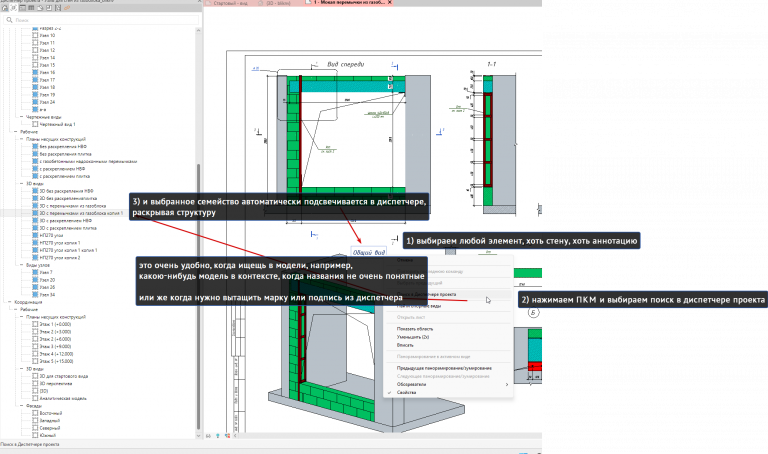Close the 1 - Монтаж перемычки tab
Image resolution: width=768 pixels, height=454 pixels.
390,2
